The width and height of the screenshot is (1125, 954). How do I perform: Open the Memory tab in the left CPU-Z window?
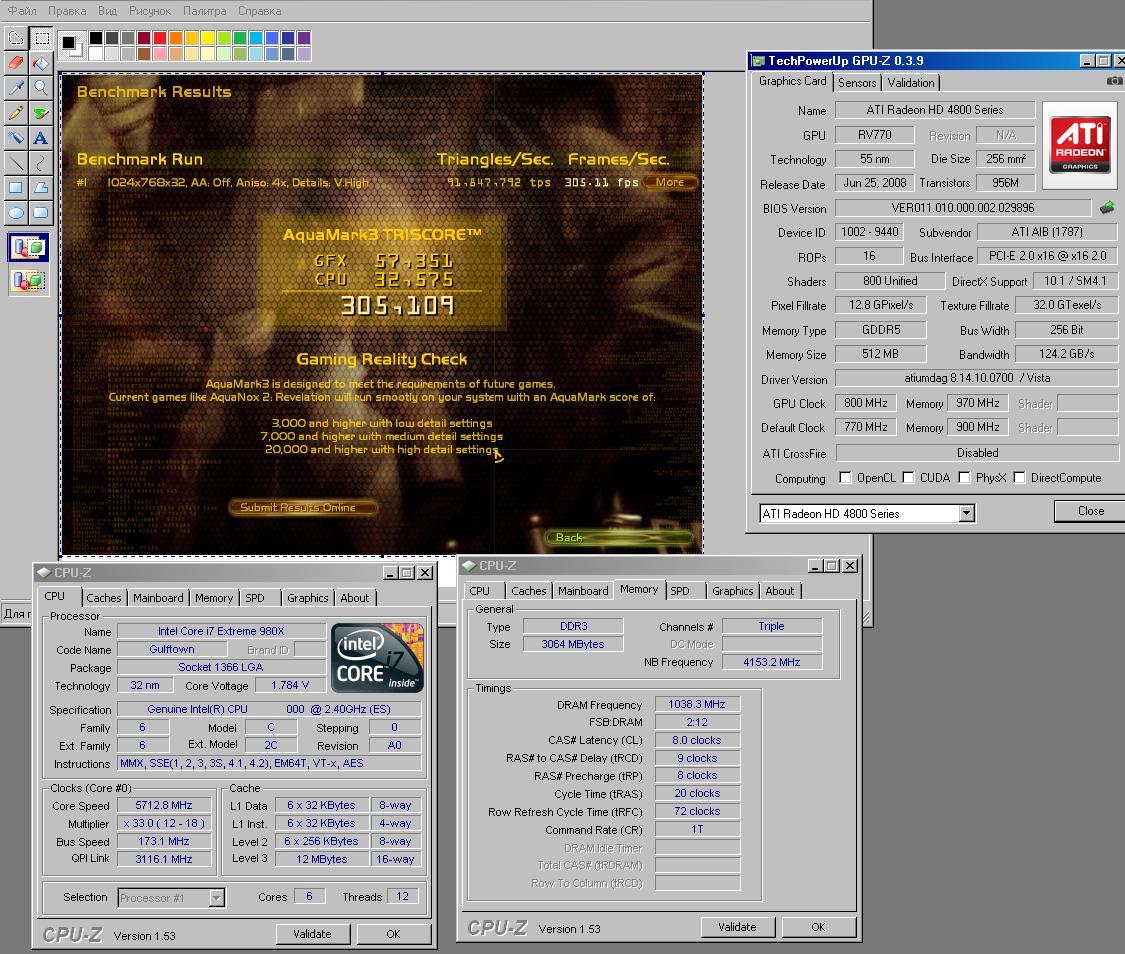pyautogui.click(x=214, y=598)
